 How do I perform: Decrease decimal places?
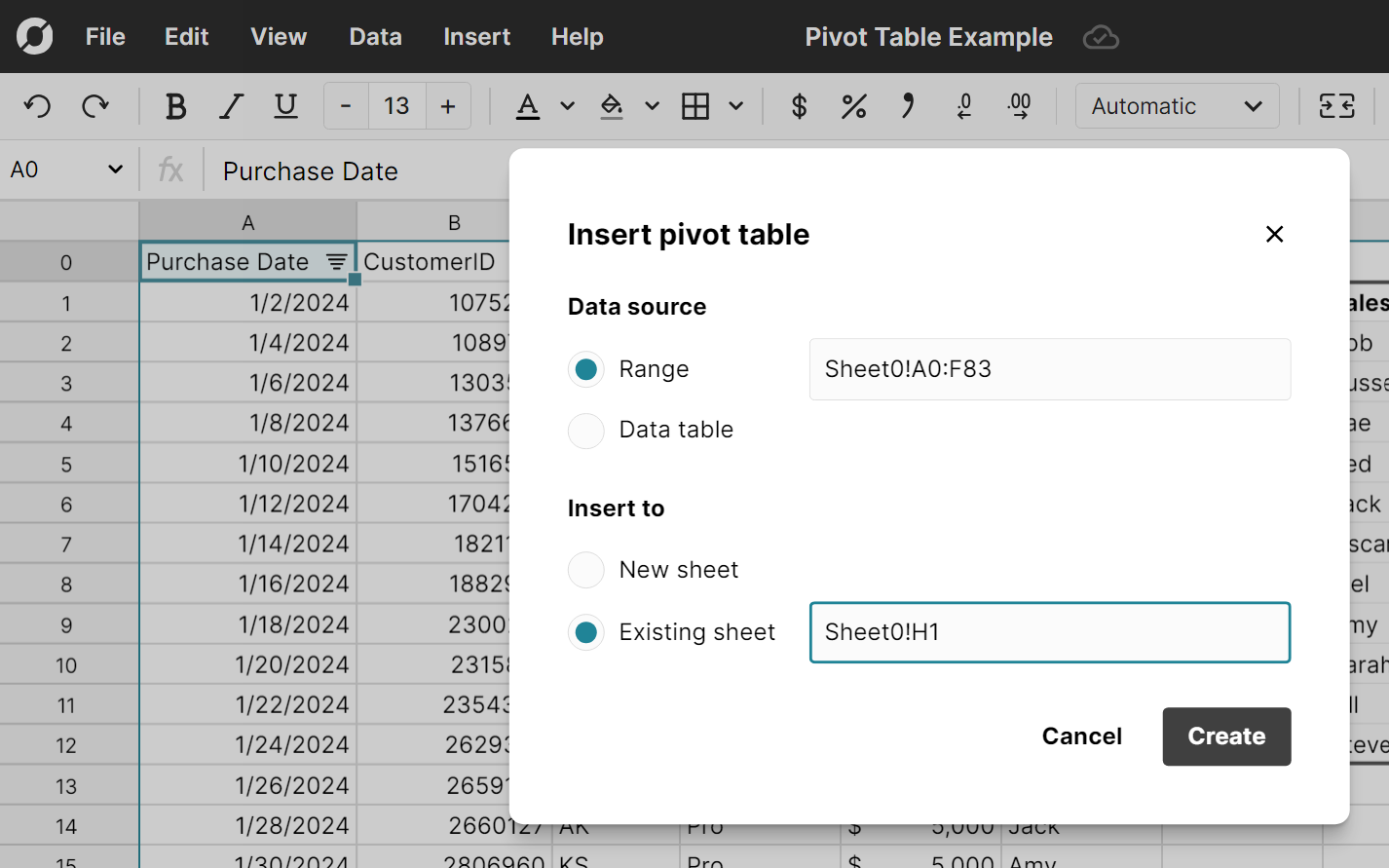[964, 106]
